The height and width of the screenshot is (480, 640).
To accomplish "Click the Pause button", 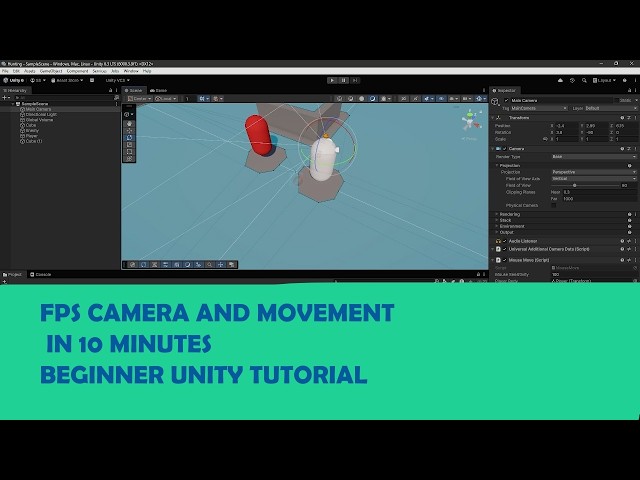I will [x=343, y=80].
